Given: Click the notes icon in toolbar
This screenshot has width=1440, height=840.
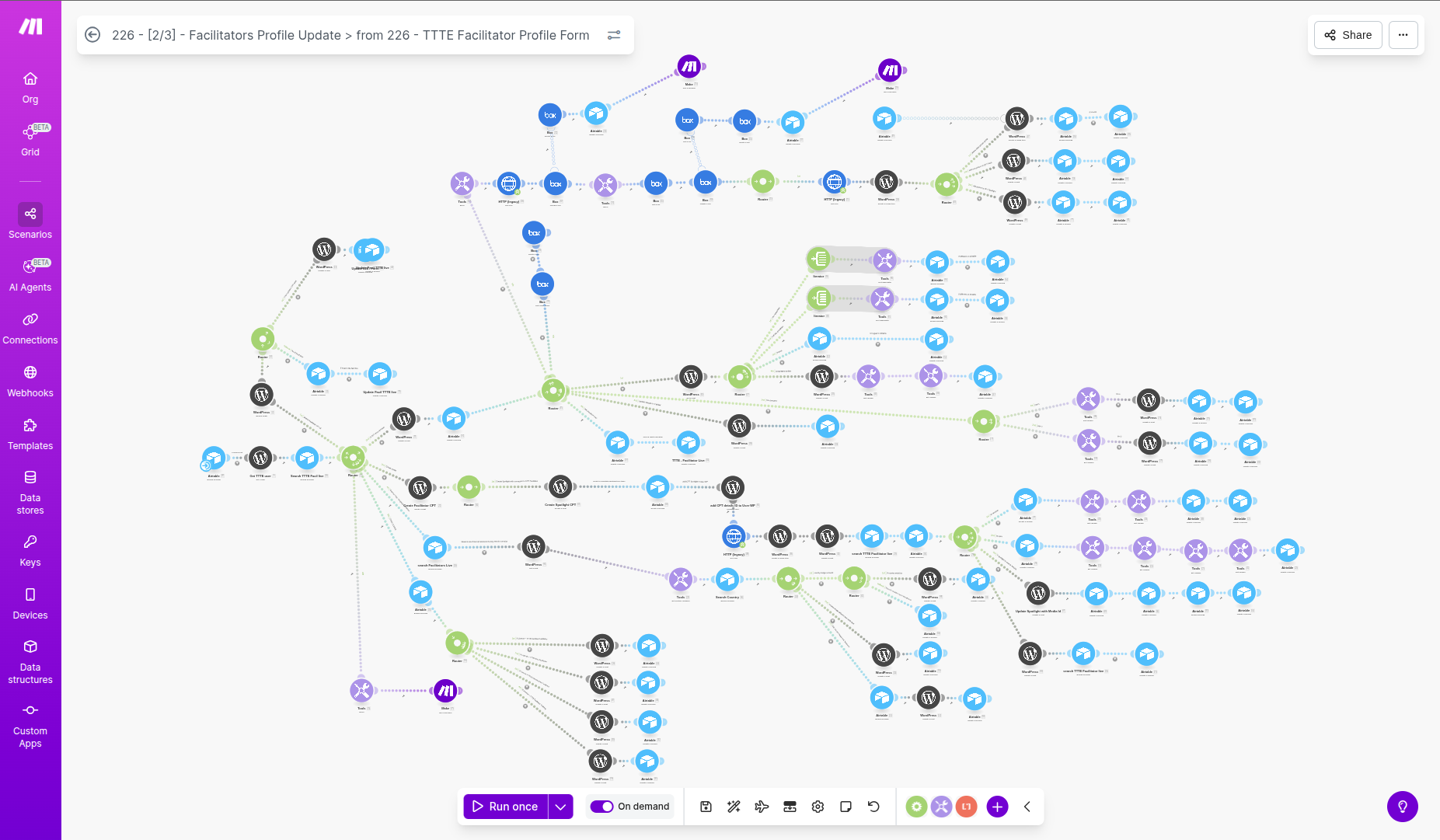Looking at the screenshot, I should (846, 807).
